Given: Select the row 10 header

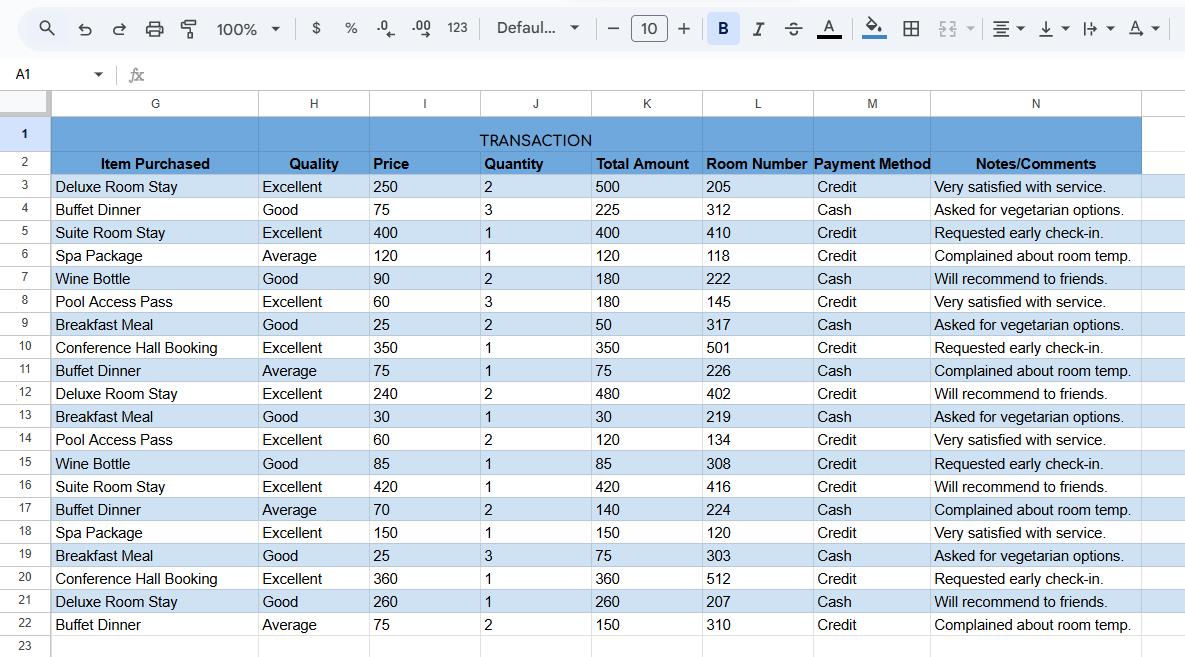Looking at the screenshot, I should click(25, 347).
